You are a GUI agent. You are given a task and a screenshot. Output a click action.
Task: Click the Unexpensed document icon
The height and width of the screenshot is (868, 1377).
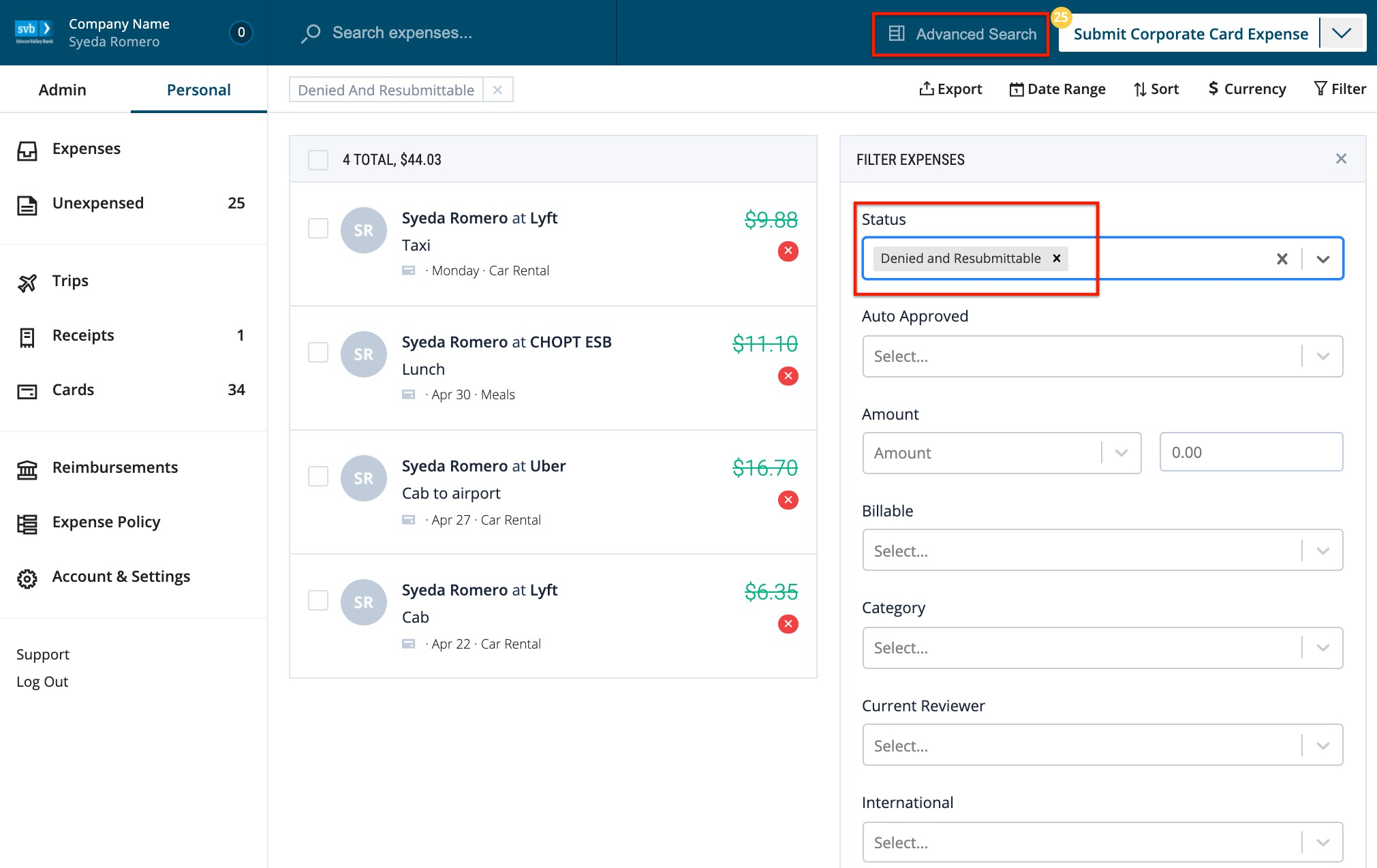click(28, 206)
